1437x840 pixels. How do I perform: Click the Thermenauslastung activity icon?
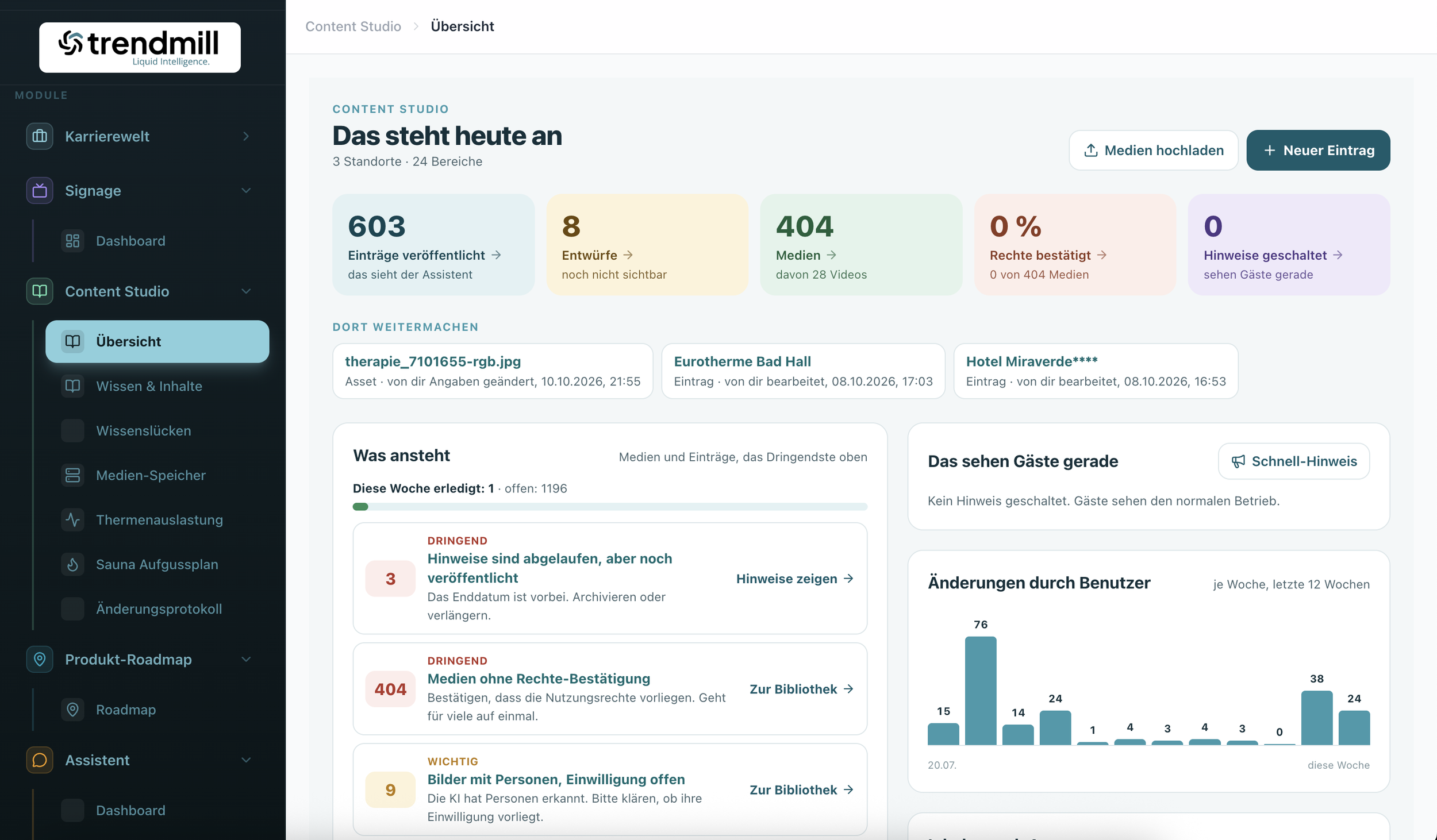tap(72, 519)
